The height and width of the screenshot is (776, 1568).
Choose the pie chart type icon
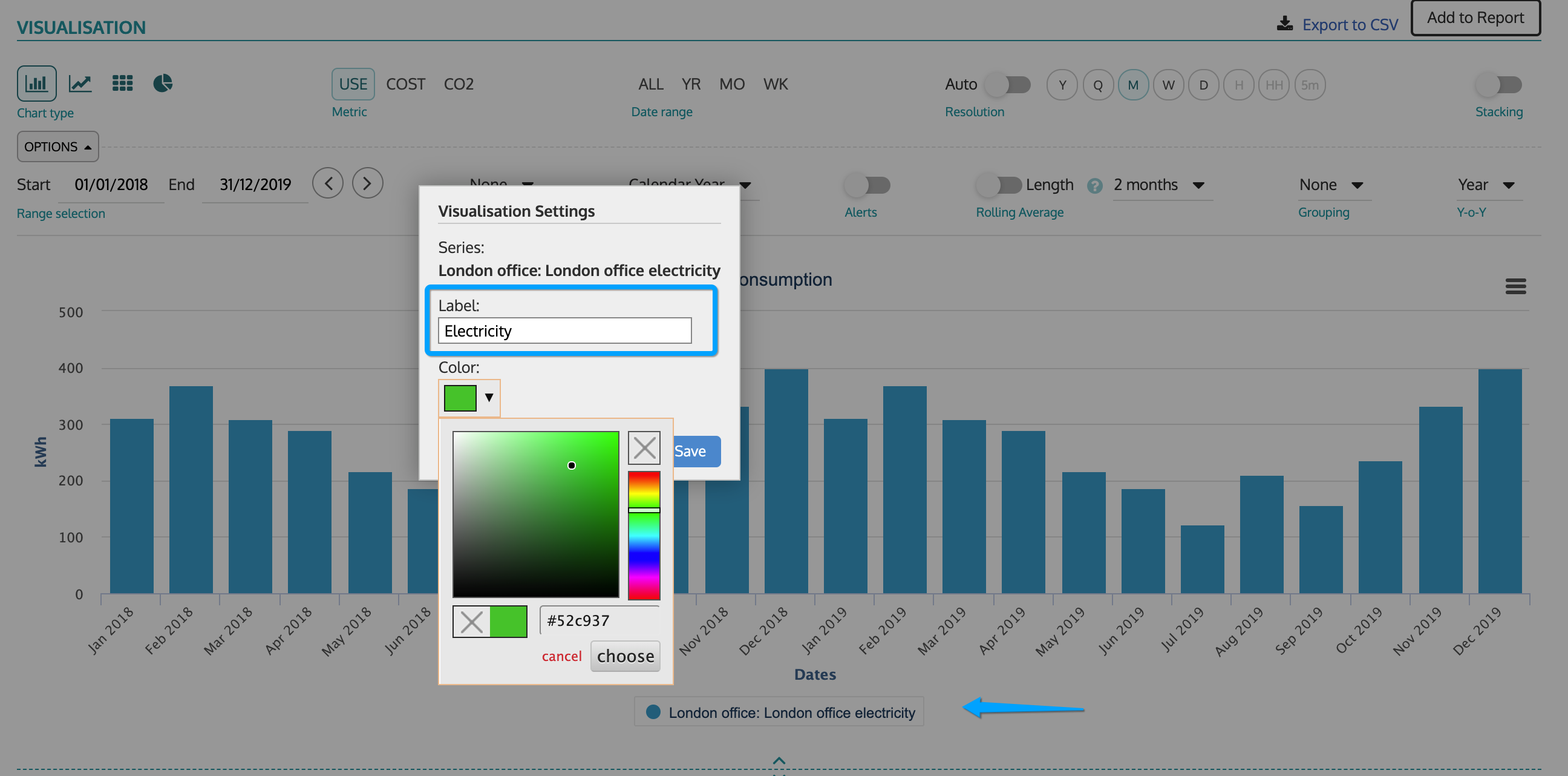[163, 84]
